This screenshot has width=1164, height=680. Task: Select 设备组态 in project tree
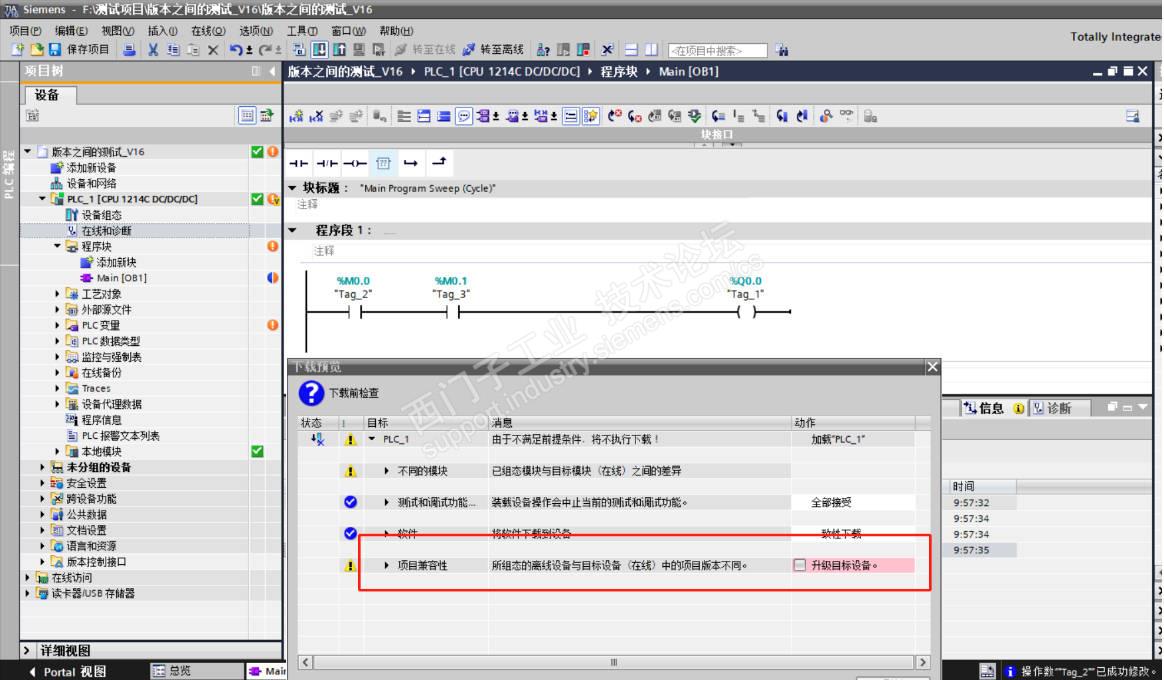94,215
